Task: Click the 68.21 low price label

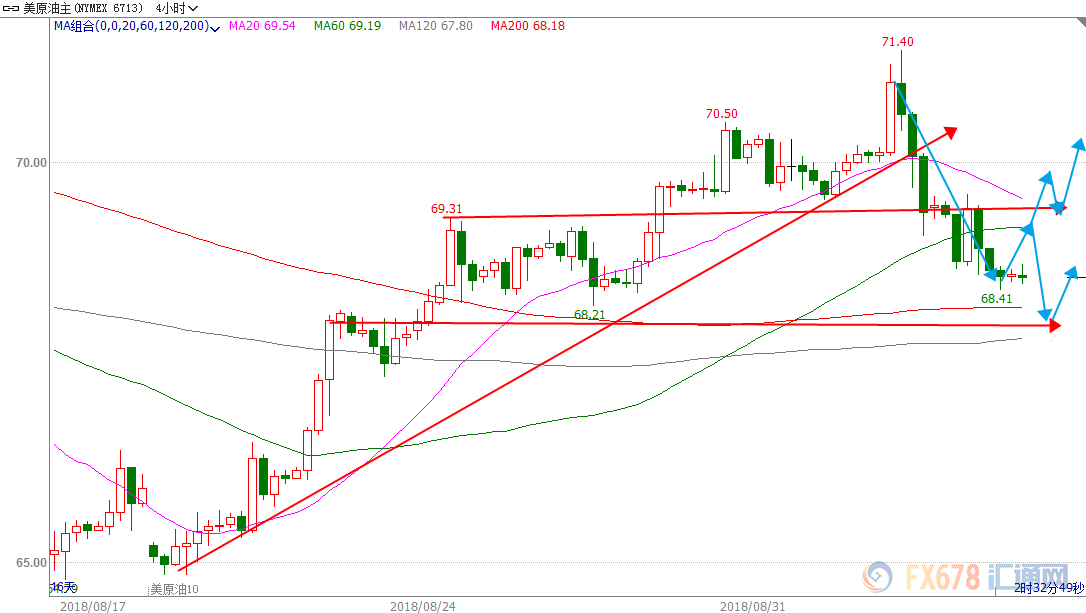Action: [589, 314]
